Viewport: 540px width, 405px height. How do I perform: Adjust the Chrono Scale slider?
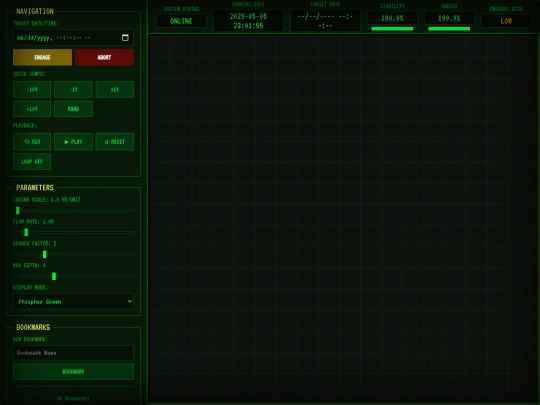click(73, 210)
